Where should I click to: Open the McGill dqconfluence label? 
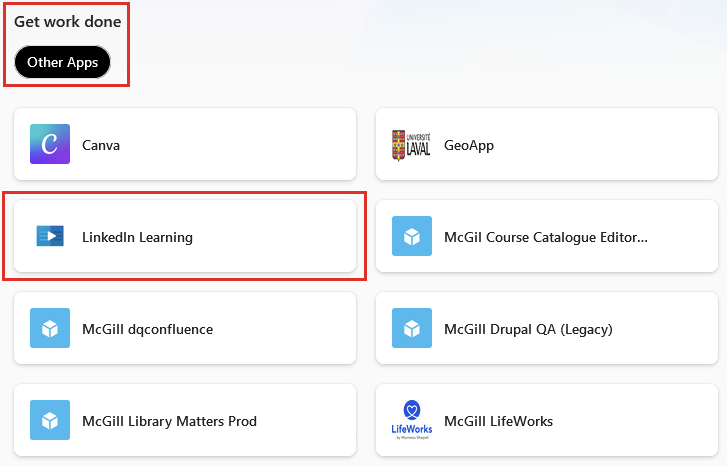pyautogui.click(x=147, y=329)
